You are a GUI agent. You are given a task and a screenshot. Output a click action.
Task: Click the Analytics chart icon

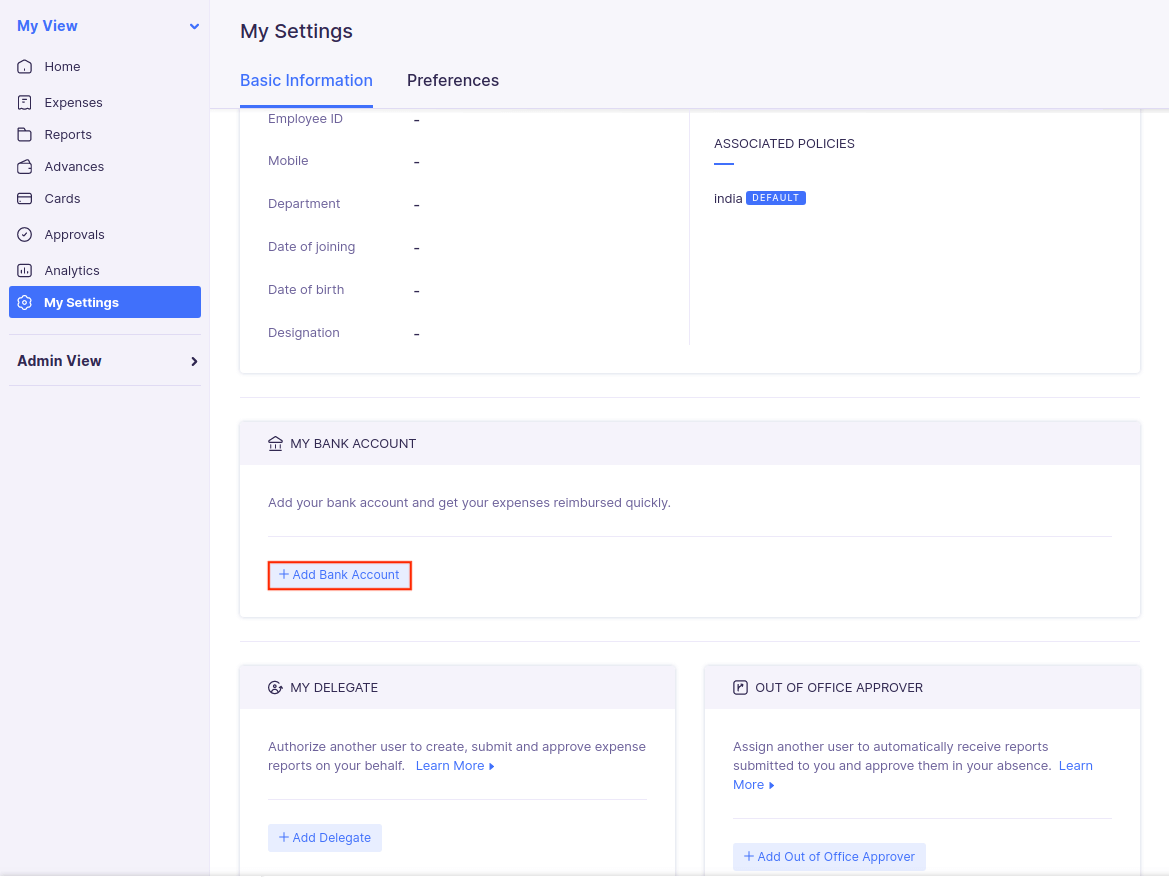25,271
